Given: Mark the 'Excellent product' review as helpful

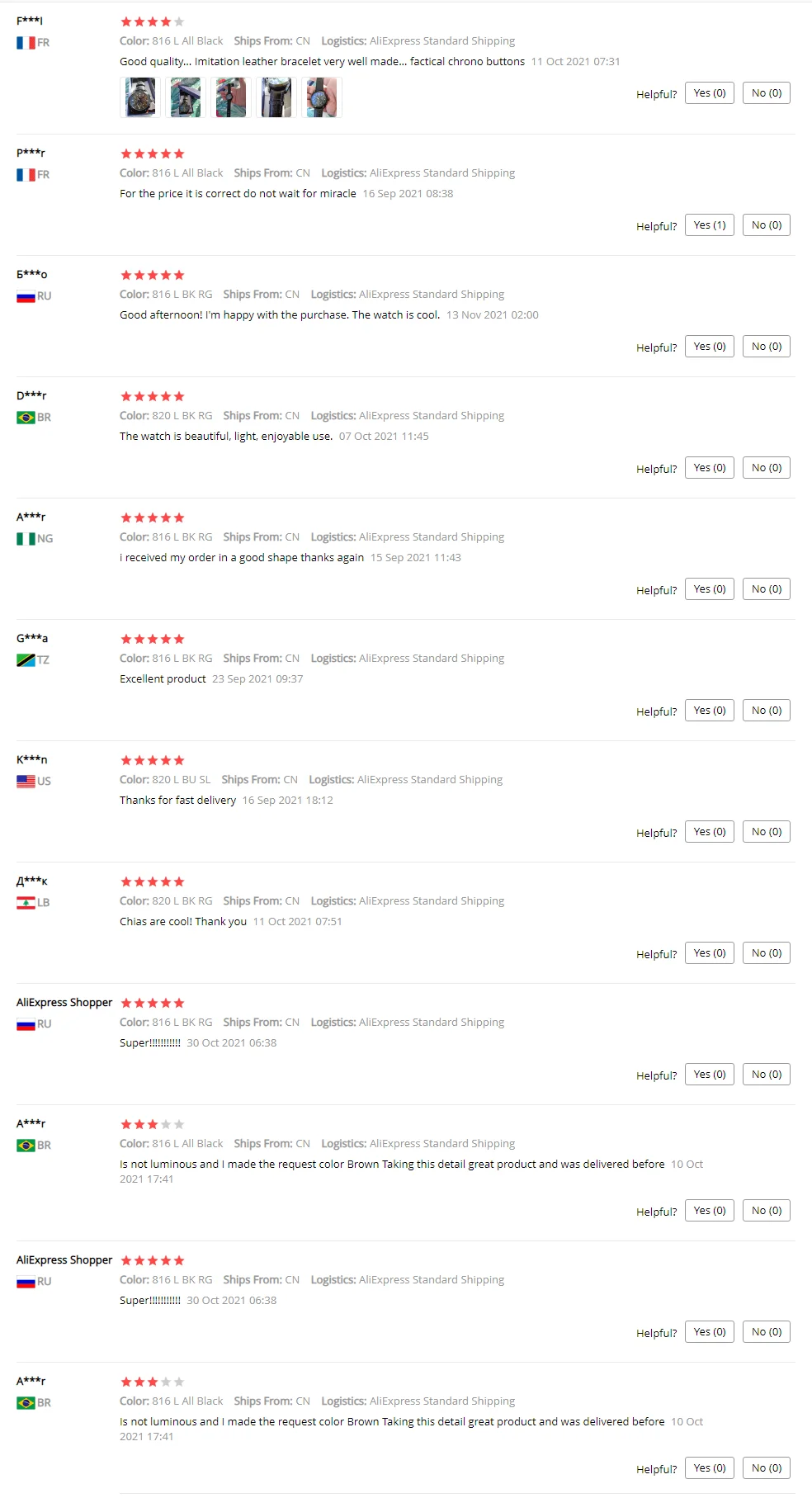Looking at the screenshot, I should tap(709, 711).
